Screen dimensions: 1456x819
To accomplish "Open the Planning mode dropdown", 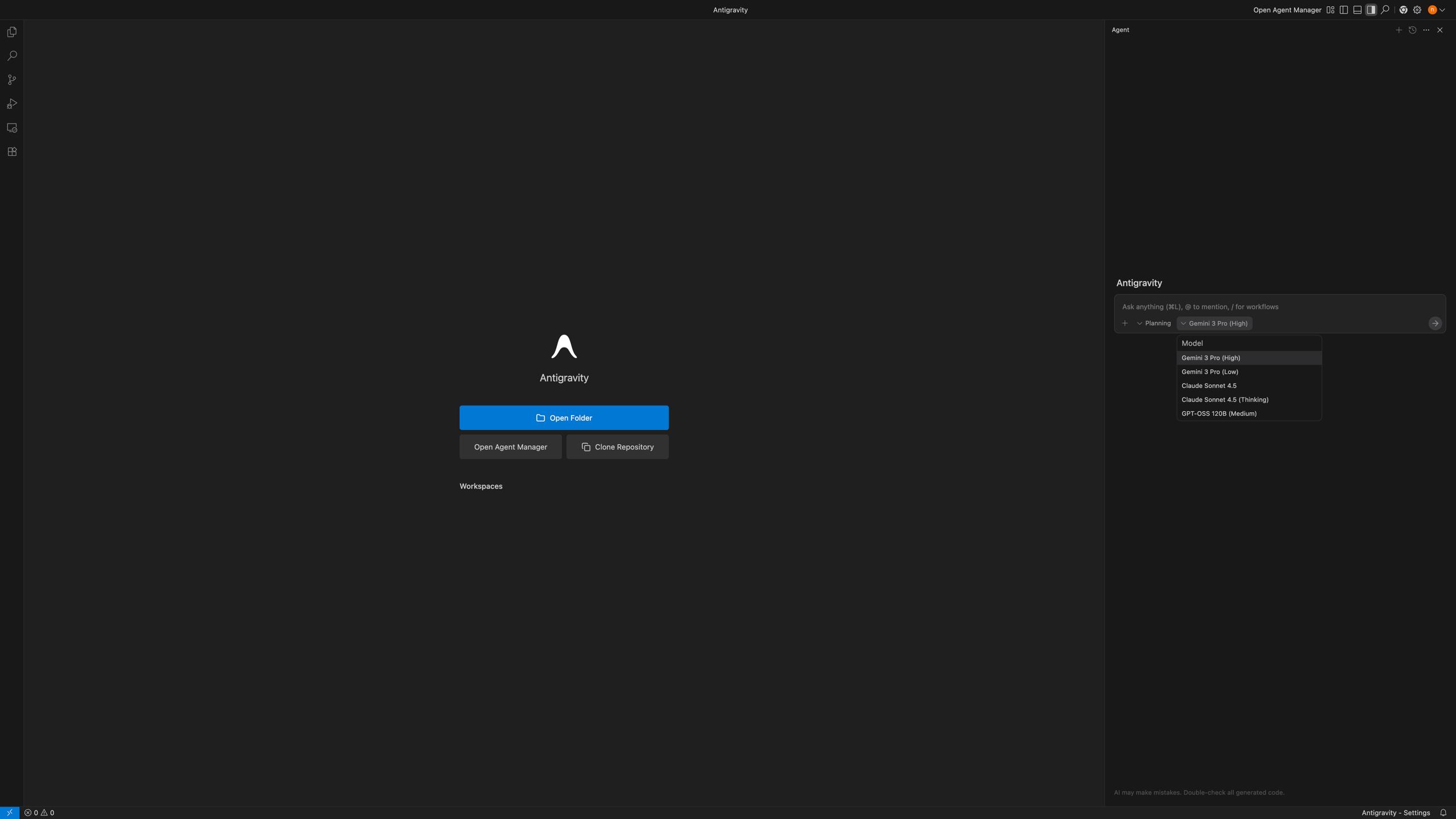I will point(1153,324).
